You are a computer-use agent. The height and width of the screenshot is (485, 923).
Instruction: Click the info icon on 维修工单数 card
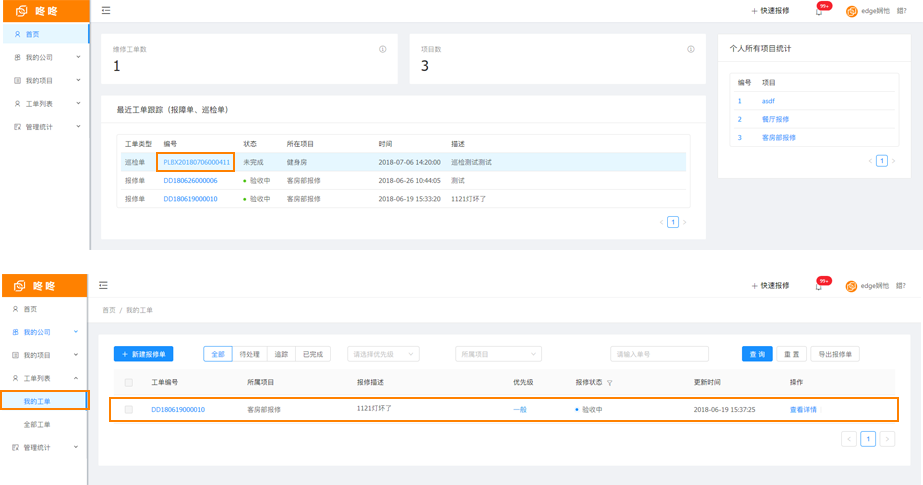tap(383, 49)
